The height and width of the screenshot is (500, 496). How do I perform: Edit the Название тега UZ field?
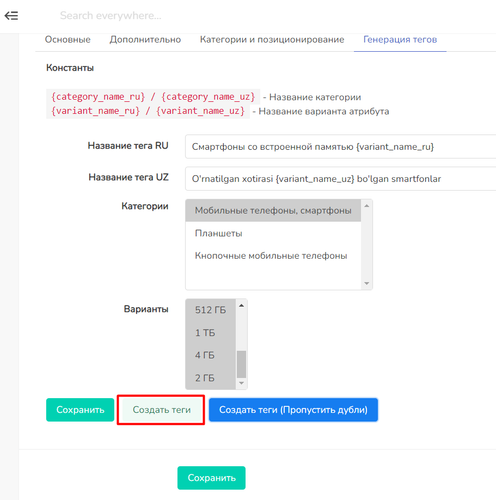341,179
